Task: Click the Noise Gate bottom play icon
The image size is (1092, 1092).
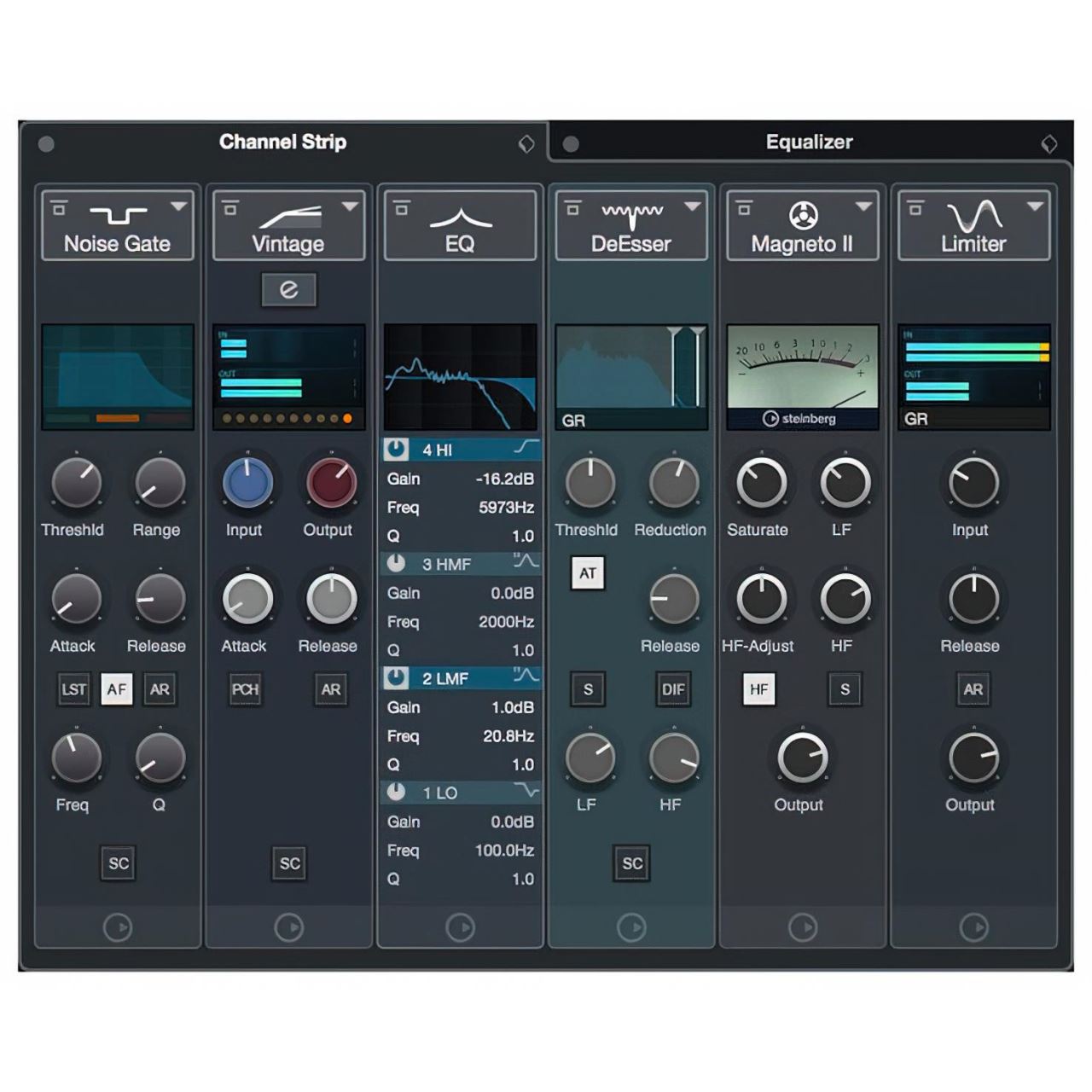Action: [x=118, y=927]
